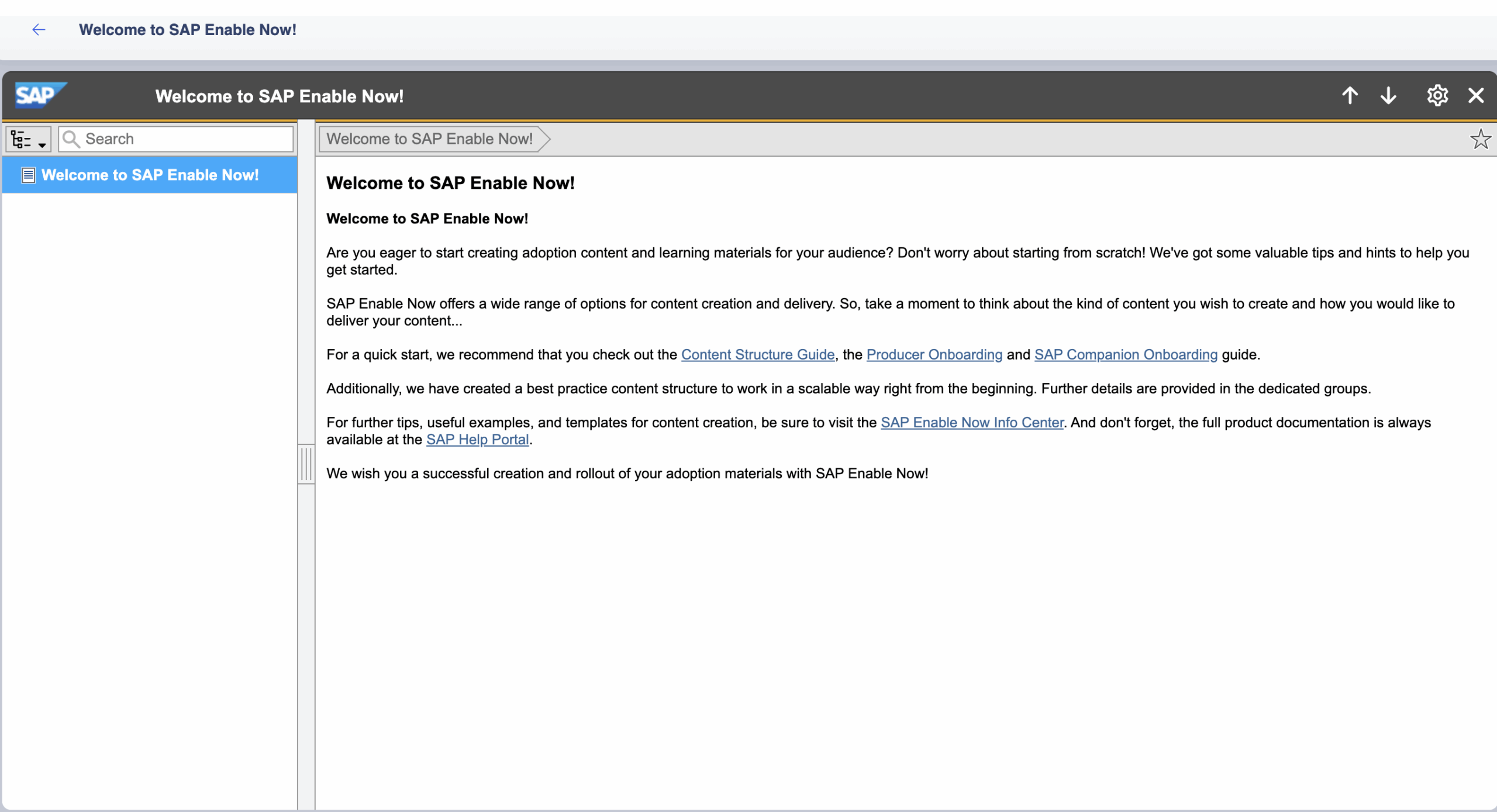Click the page title in the top bar
This screenshot has height=812, width=1497.
[x=188, y=30]
